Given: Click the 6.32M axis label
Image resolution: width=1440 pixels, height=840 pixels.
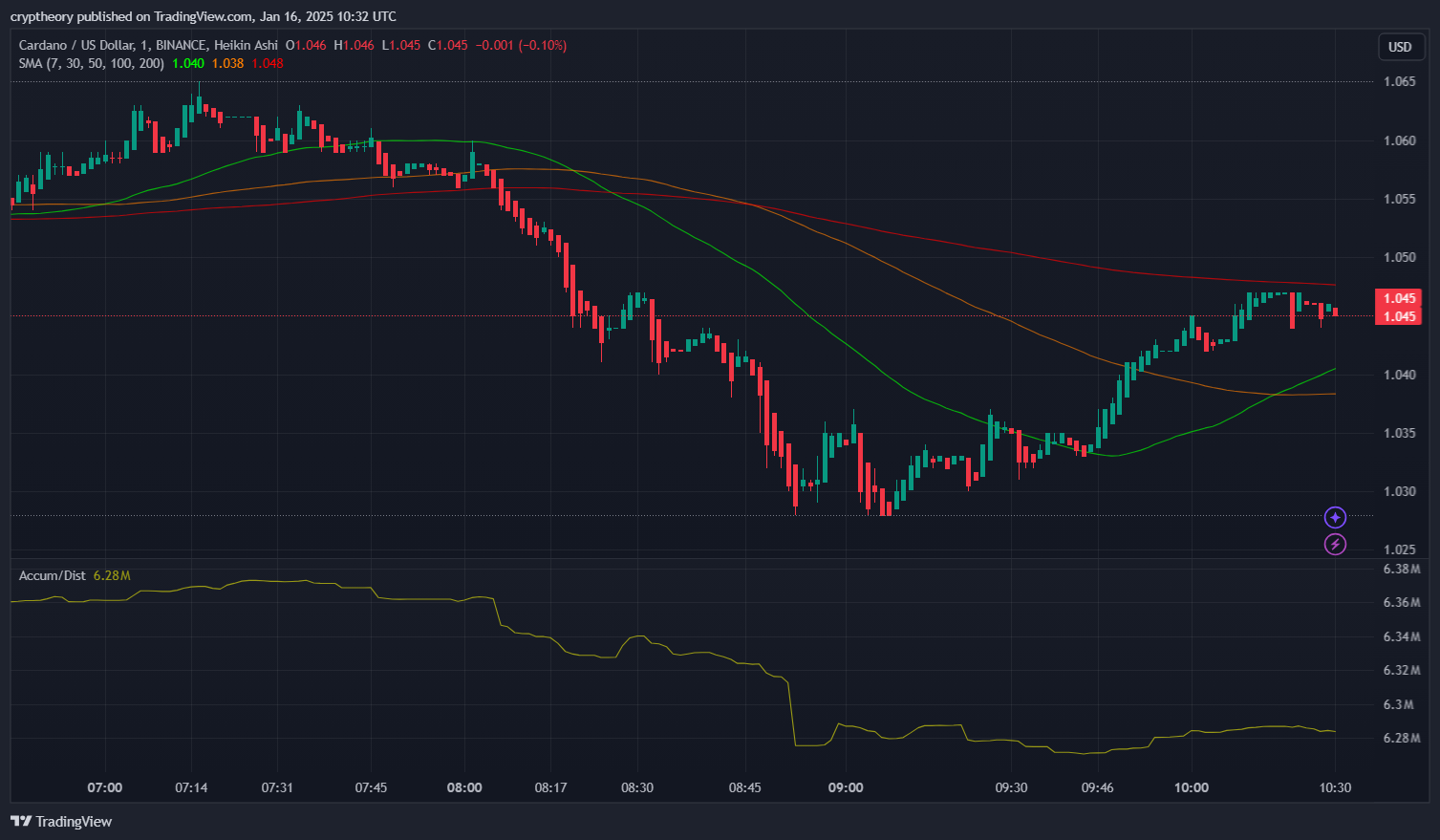Looking at the screenshot, I should (x=1402, y=670).
